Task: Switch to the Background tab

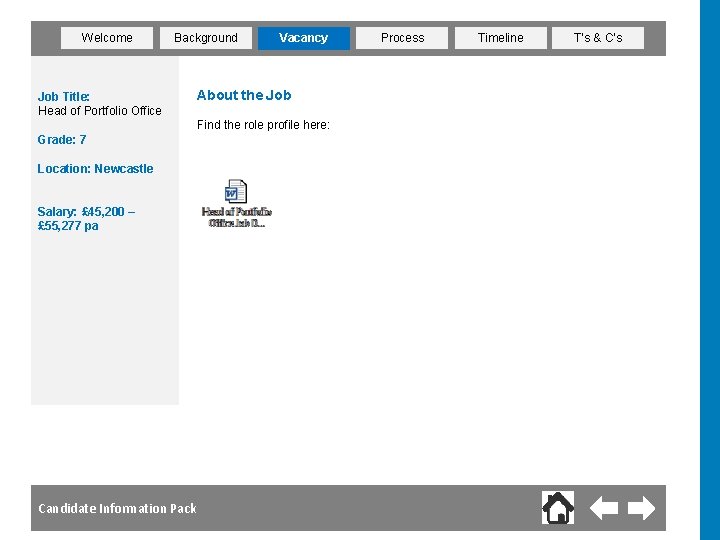Action: (x=206, y=38)
